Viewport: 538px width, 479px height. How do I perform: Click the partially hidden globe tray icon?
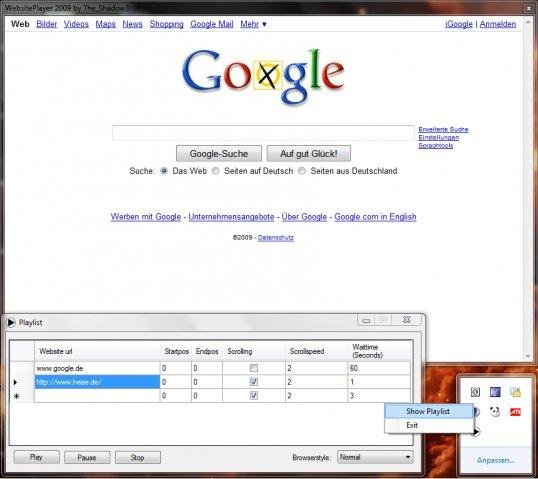pyautogui.click(x=476, y=411)
